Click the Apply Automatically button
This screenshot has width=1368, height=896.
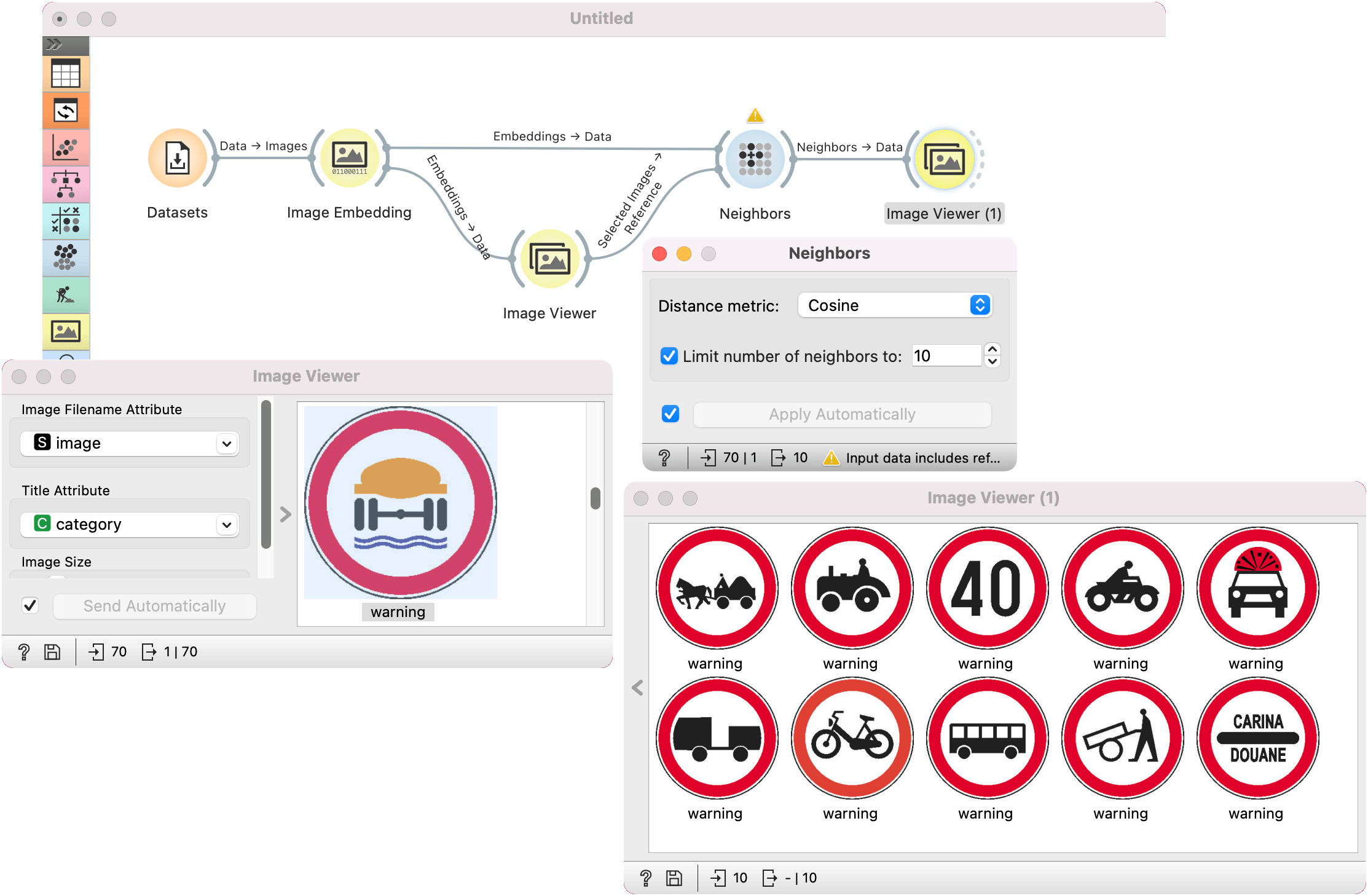pos(842,415)
